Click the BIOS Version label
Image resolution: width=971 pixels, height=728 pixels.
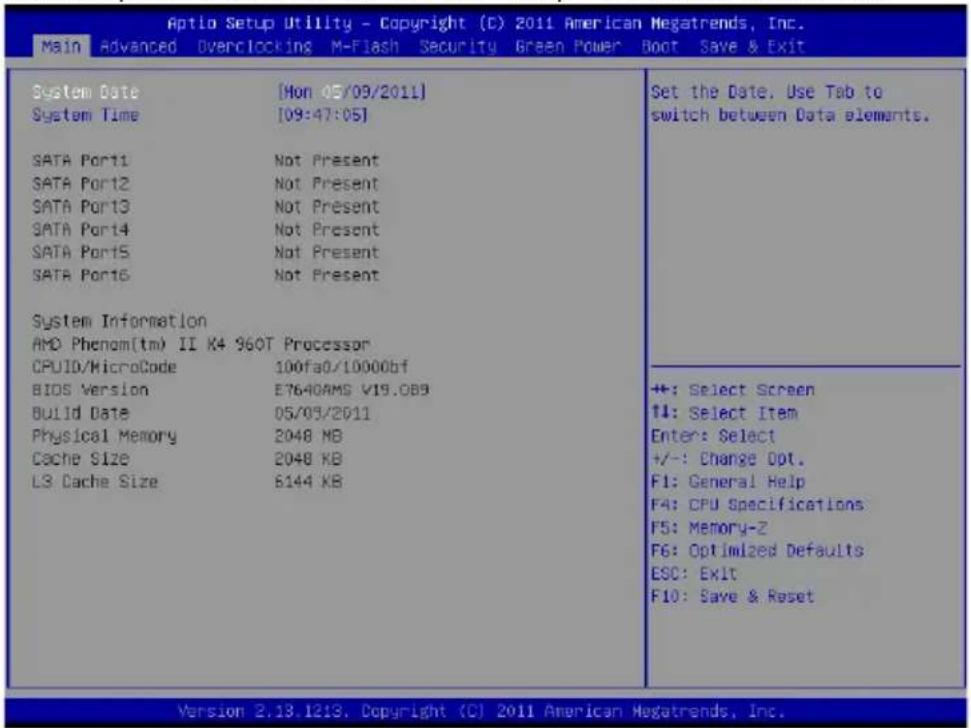point(90,390)
